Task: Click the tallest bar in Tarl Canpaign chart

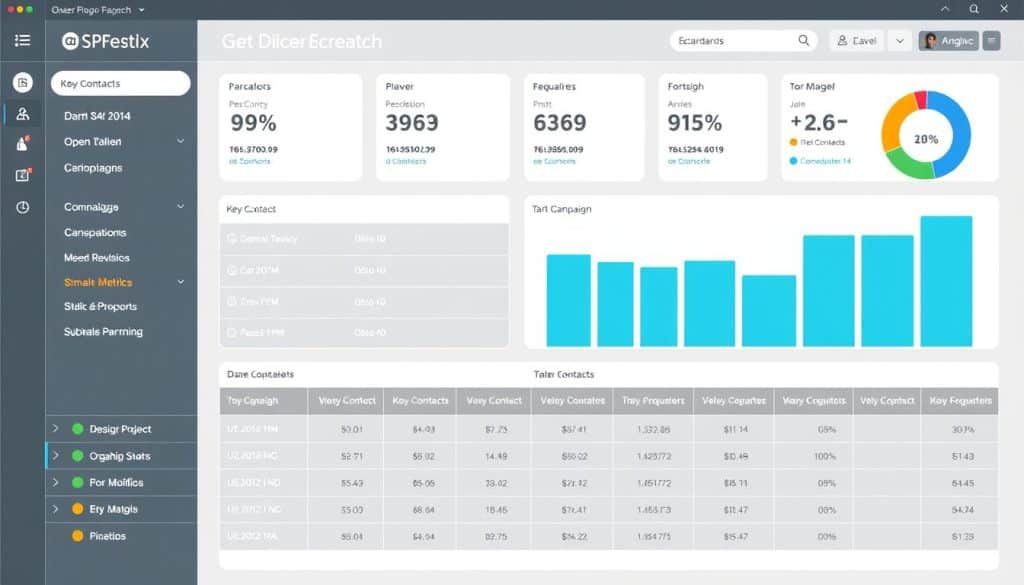Action: click(946, 281)
